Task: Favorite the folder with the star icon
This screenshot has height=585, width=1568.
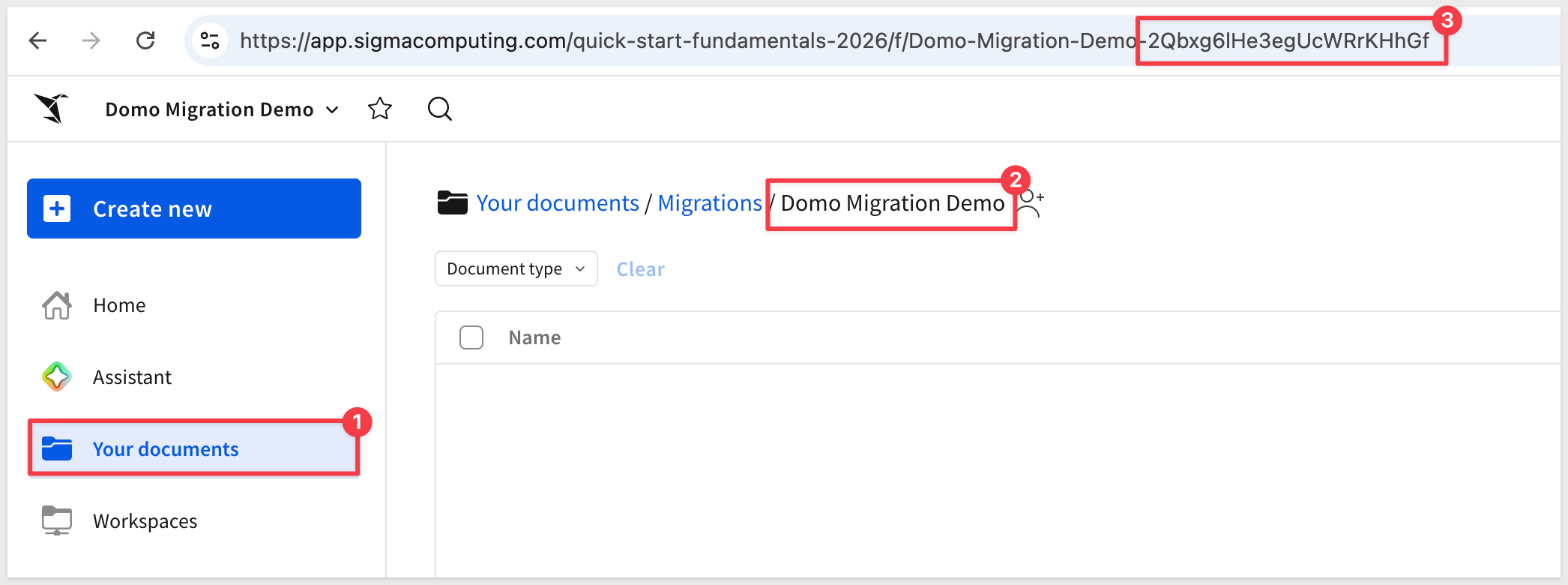Action: click(x=380, y=109)
